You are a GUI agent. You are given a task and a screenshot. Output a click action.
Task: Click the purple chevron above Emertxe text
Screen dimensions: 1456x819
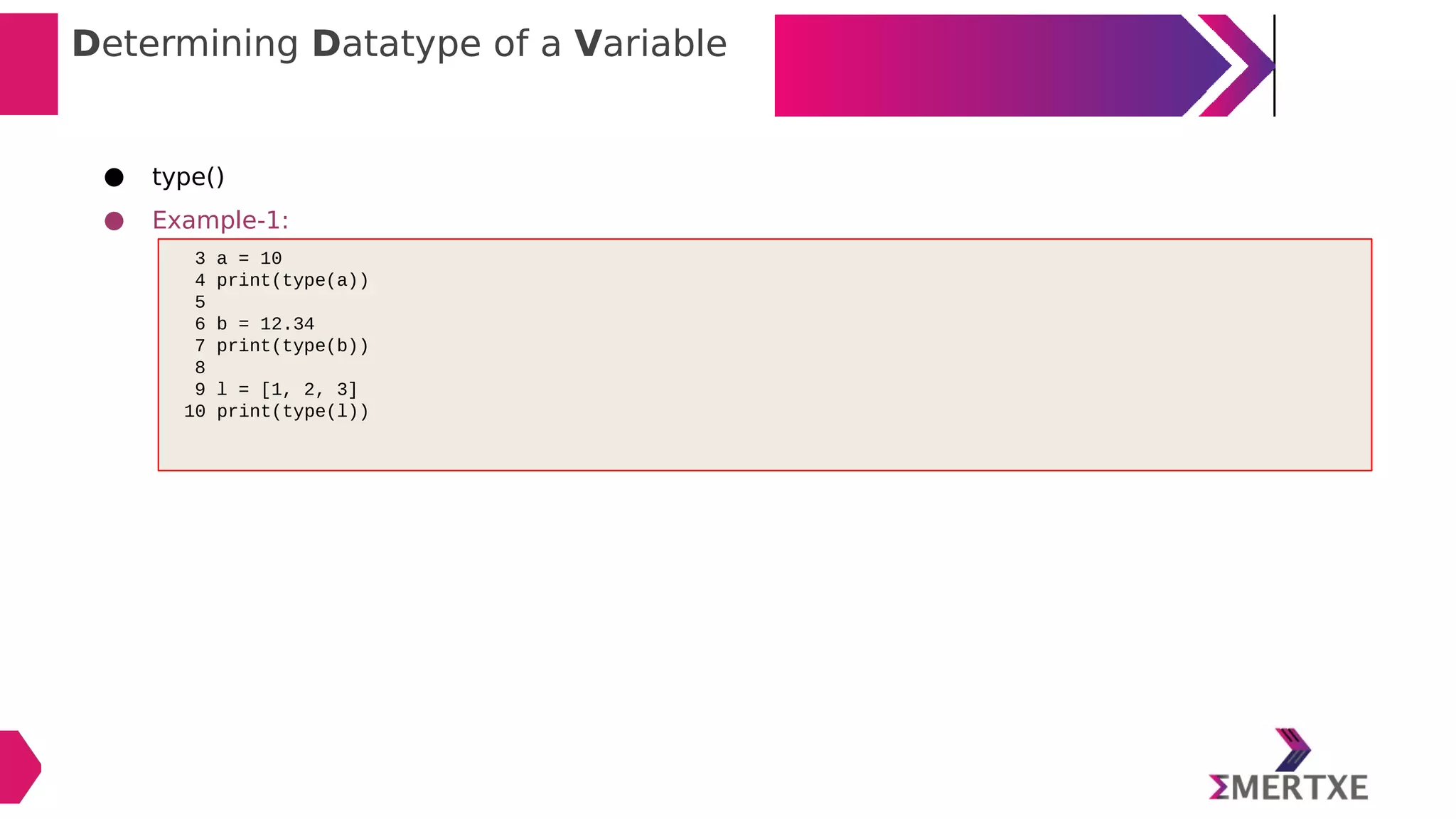[x=1293, y=749]
